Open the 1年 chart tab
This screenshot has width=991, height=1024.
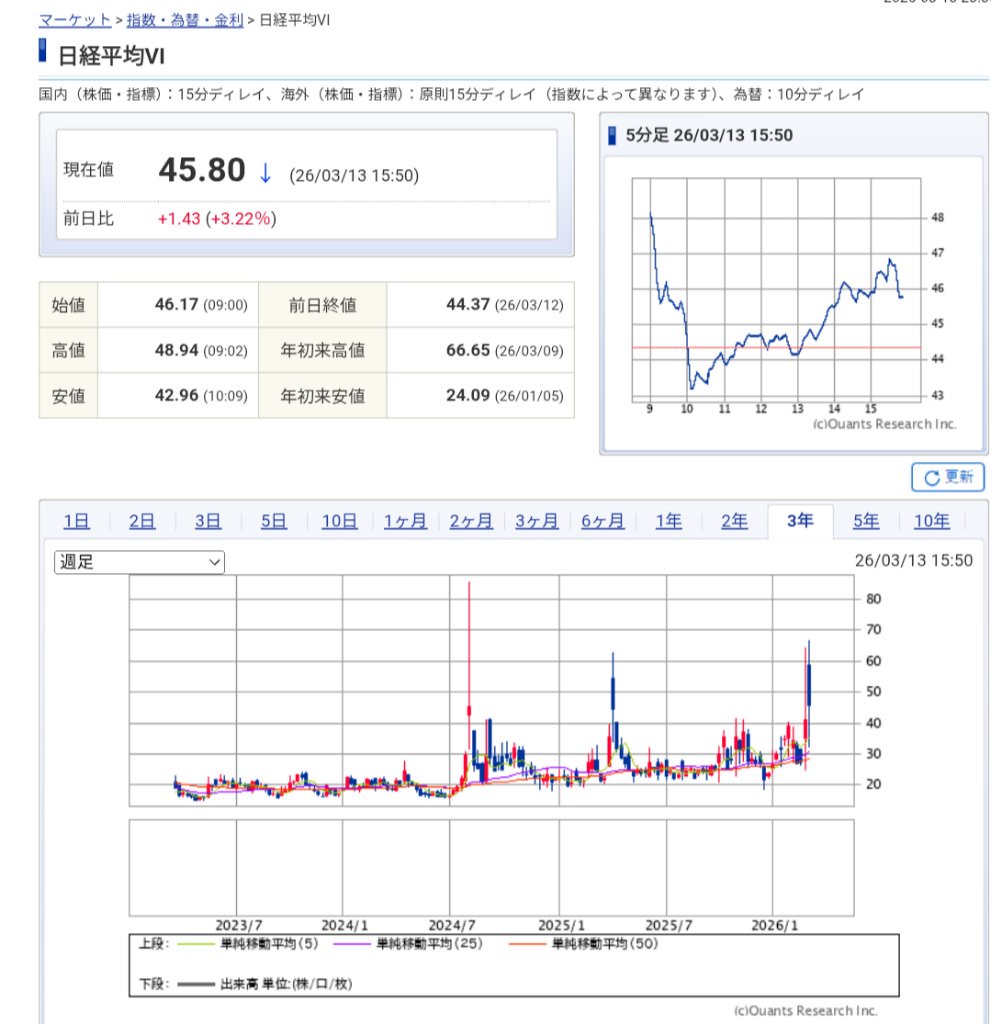[x=669, y=521]
